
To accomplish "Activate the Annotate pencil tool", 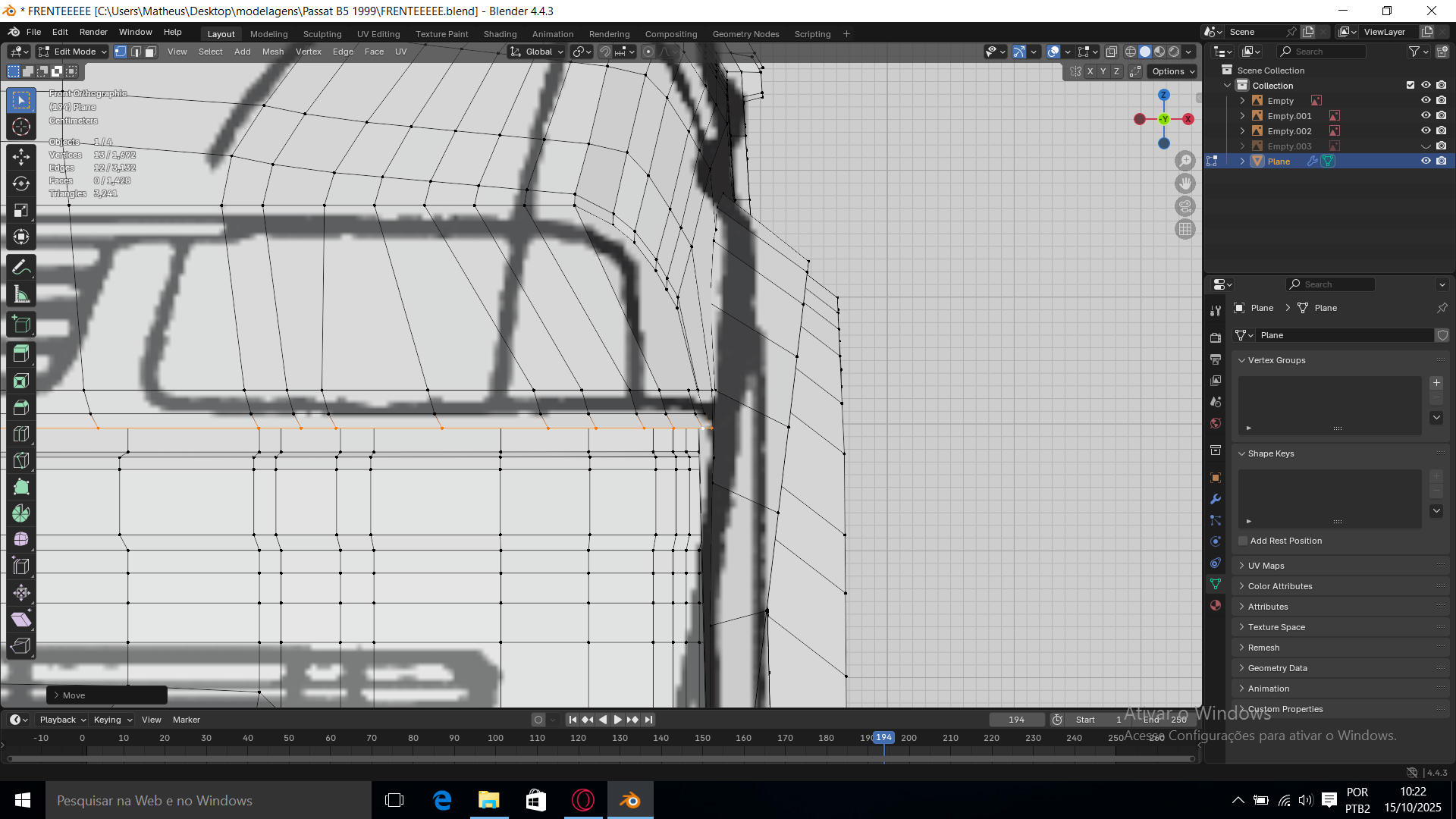I will pyautogui.click(x=21, y=267).
